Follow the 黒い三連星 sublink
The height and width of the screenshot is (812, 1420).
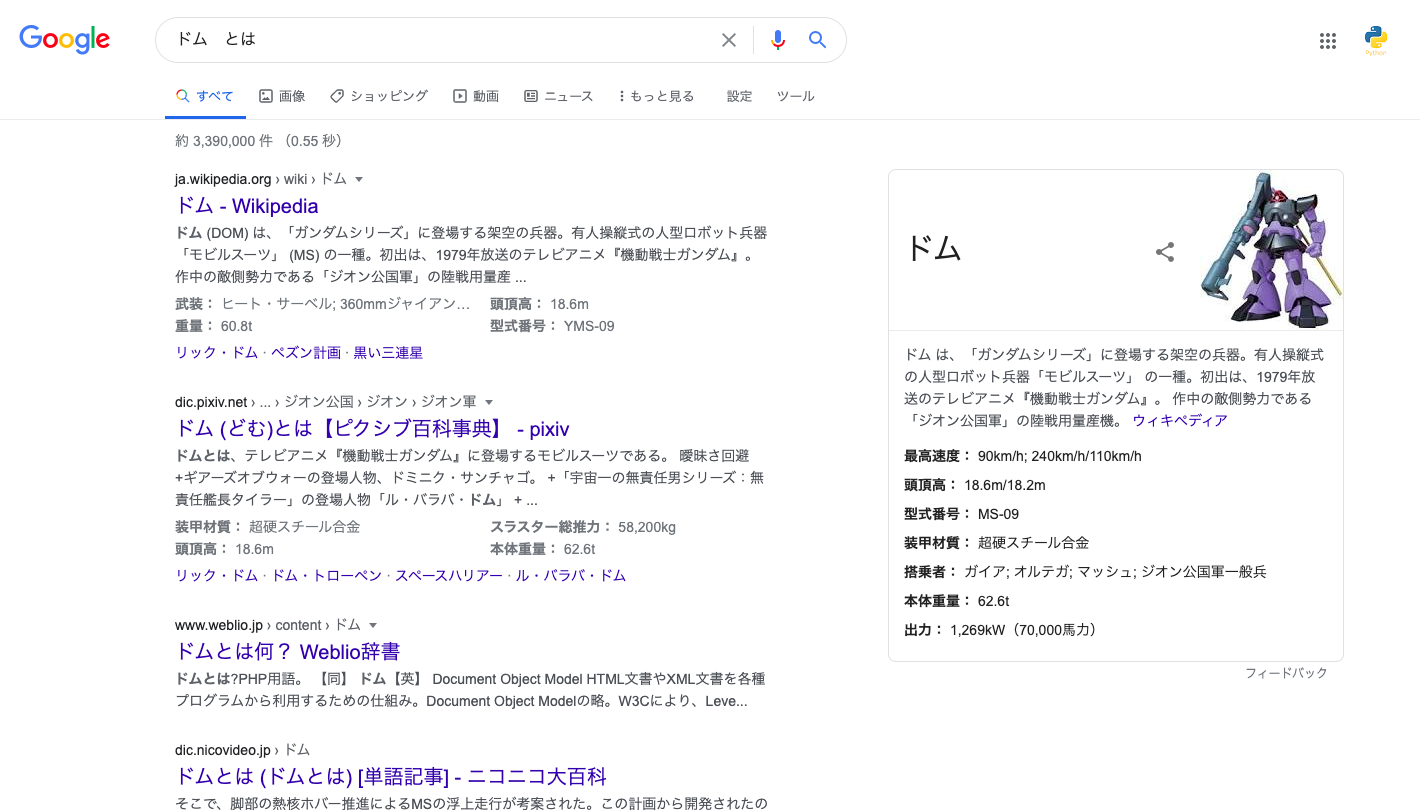(x=388, y=353)
